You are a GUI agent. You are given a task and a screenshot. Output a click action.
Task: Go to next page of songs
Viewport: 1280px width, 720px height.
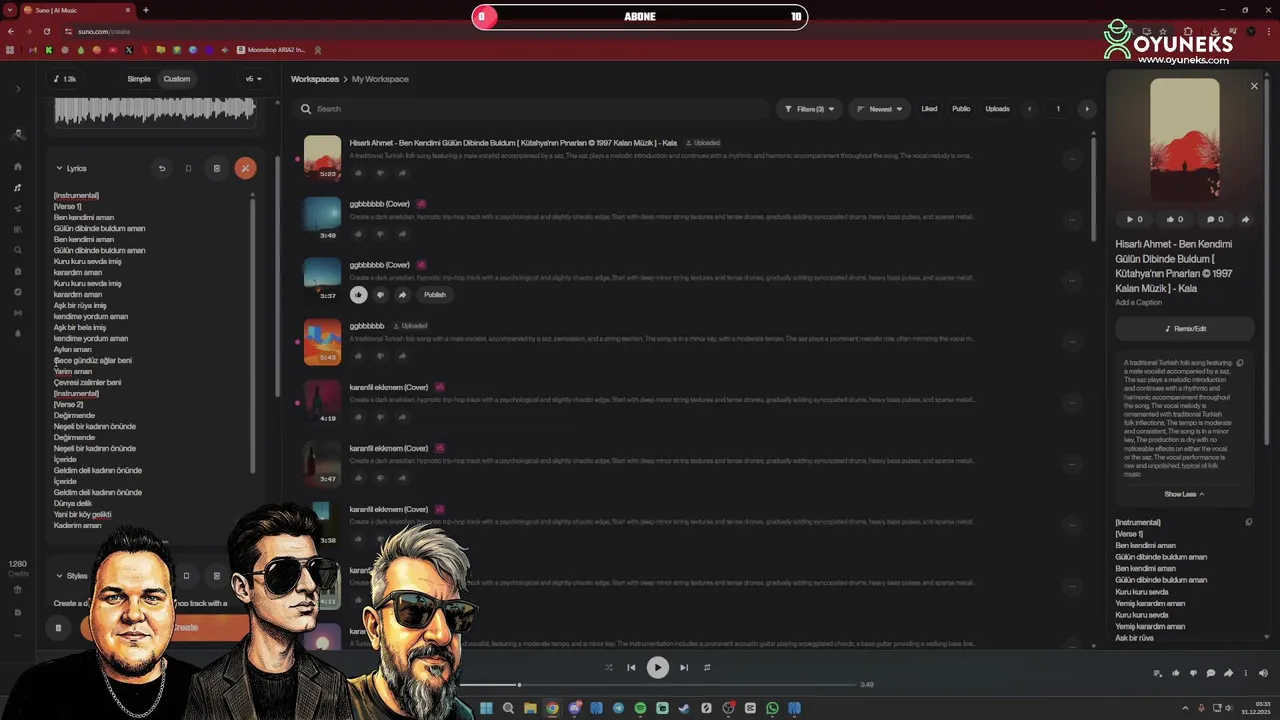1087,109
